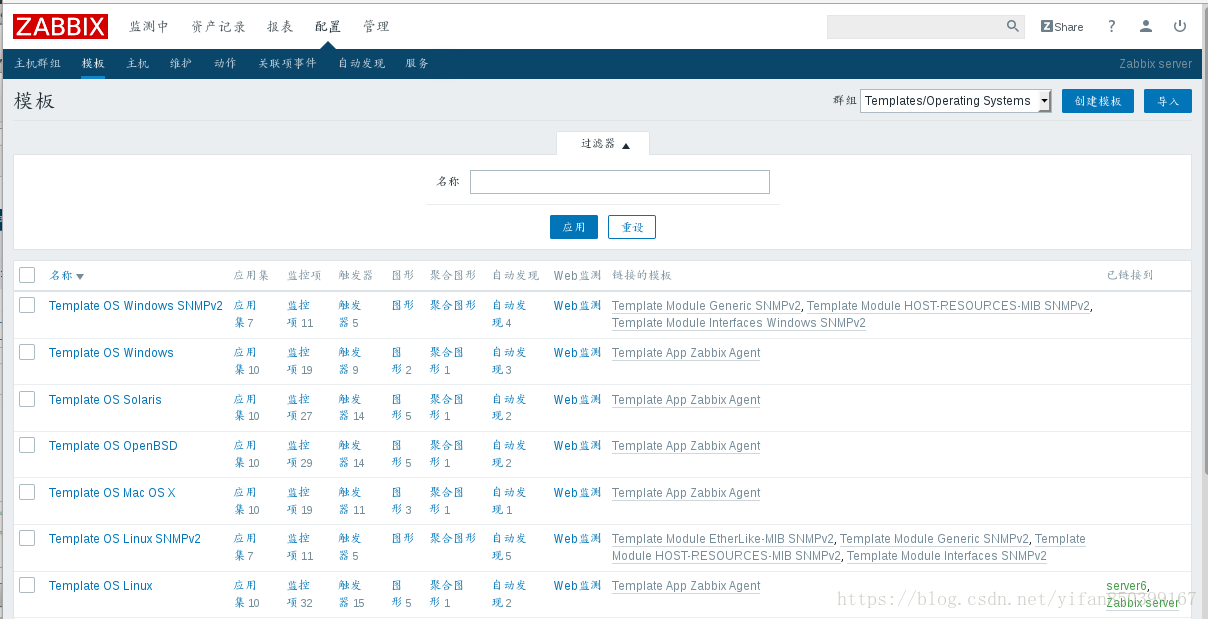1208x619 pixels.
Task: Open 图形 3 of Template OS Mac OS X
Action: 401,501
